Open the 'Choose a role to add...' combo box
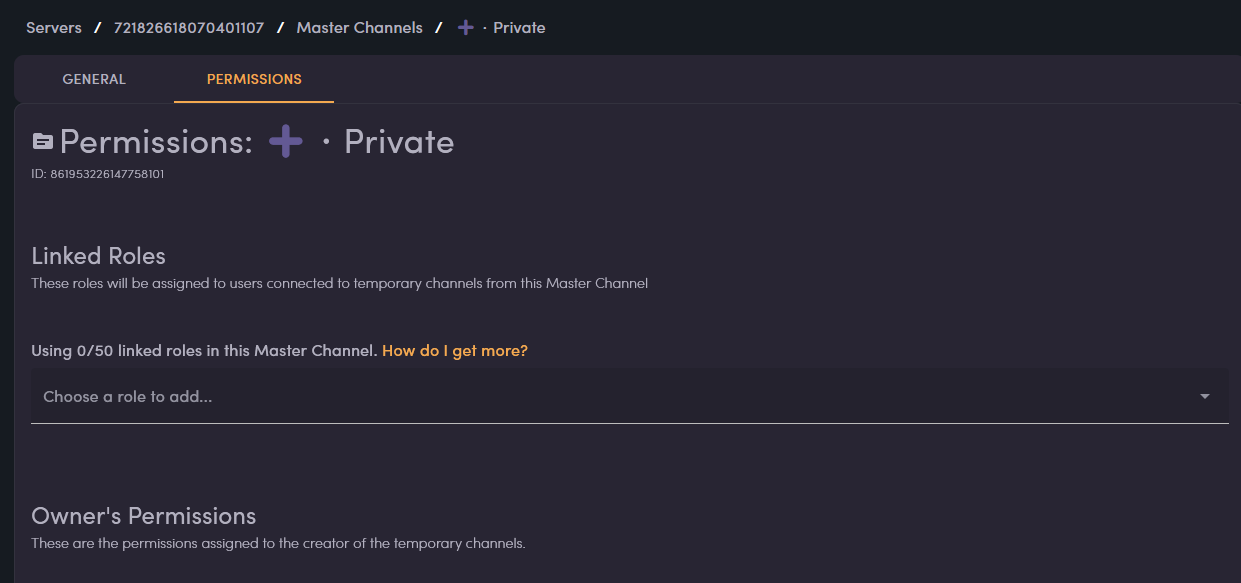1241x583 pixels. click(630, 397)
